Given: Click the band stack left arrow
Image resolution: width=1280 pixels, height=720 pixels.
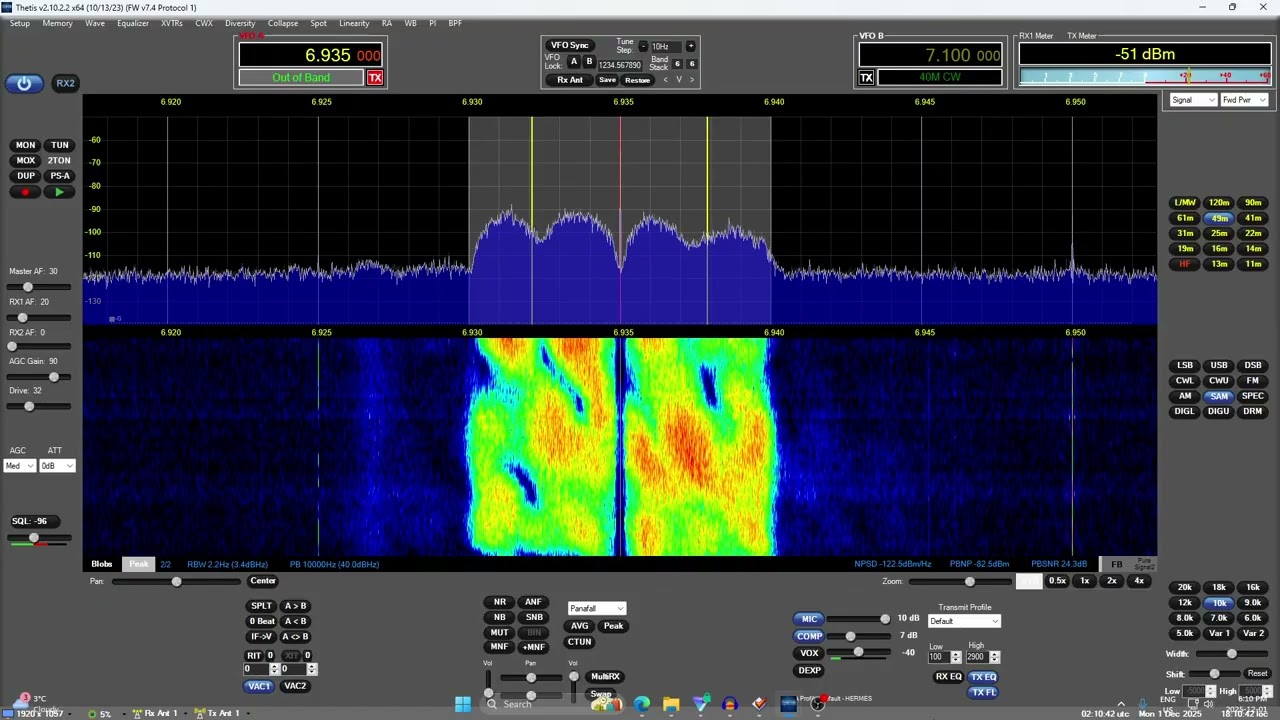Looking at the screenshot, I should point(667,80).
